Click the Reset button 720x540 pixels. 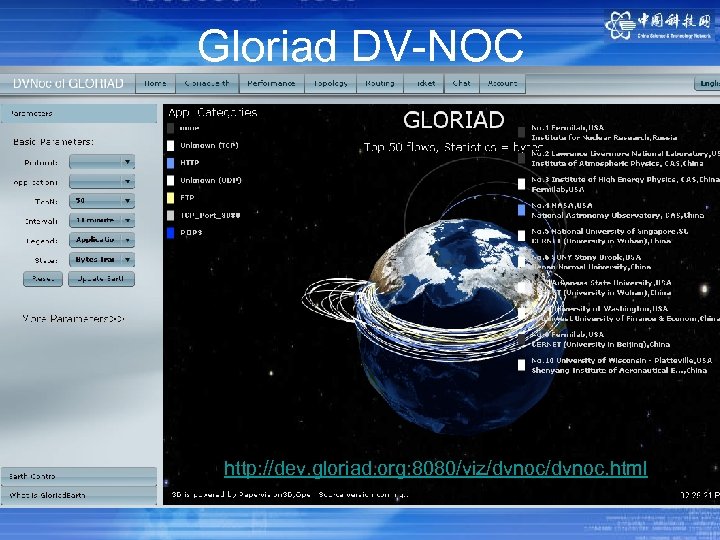43,279
